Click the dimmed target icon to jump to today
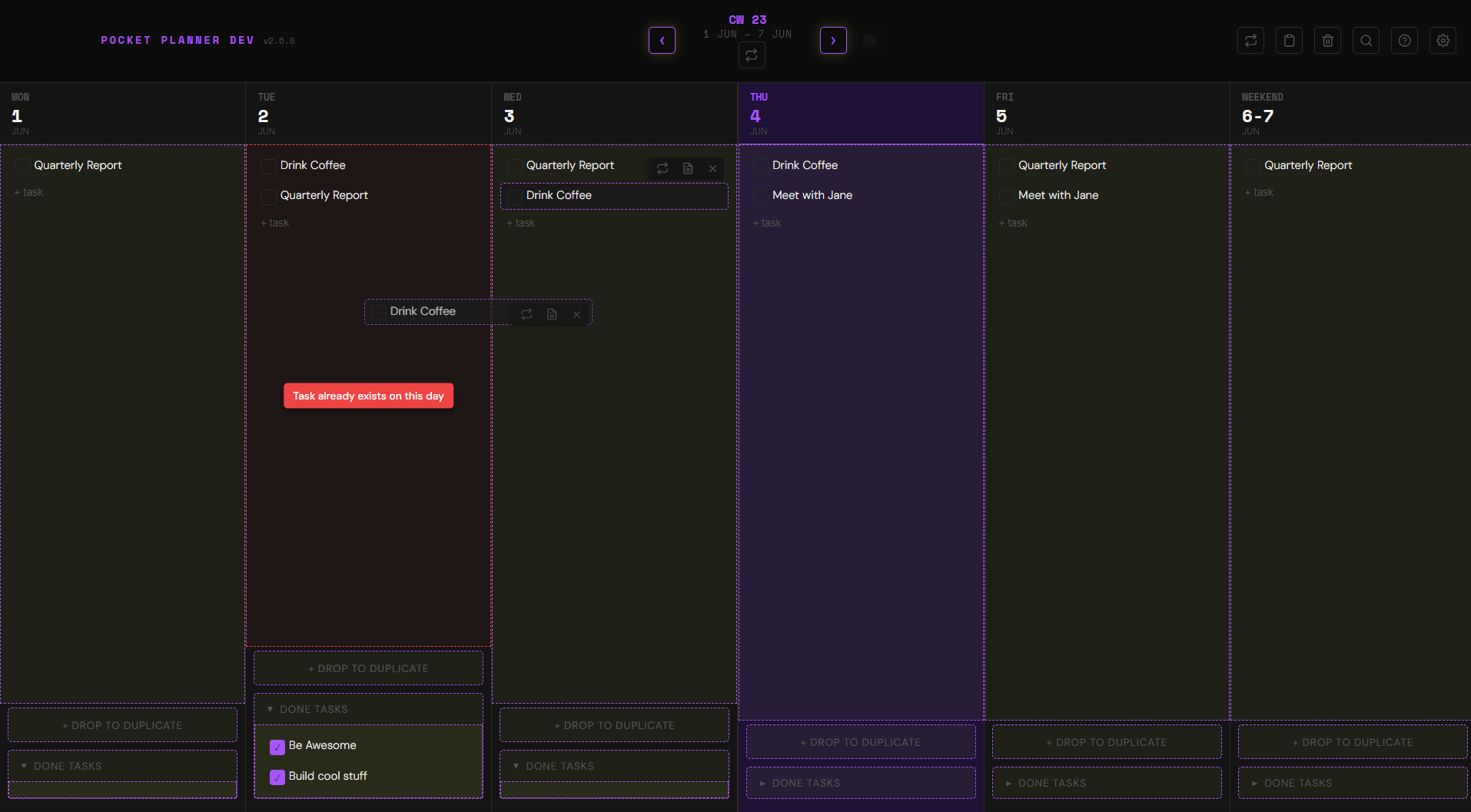The width and height of the screenshot is (1471, 812). pos(870,41)
